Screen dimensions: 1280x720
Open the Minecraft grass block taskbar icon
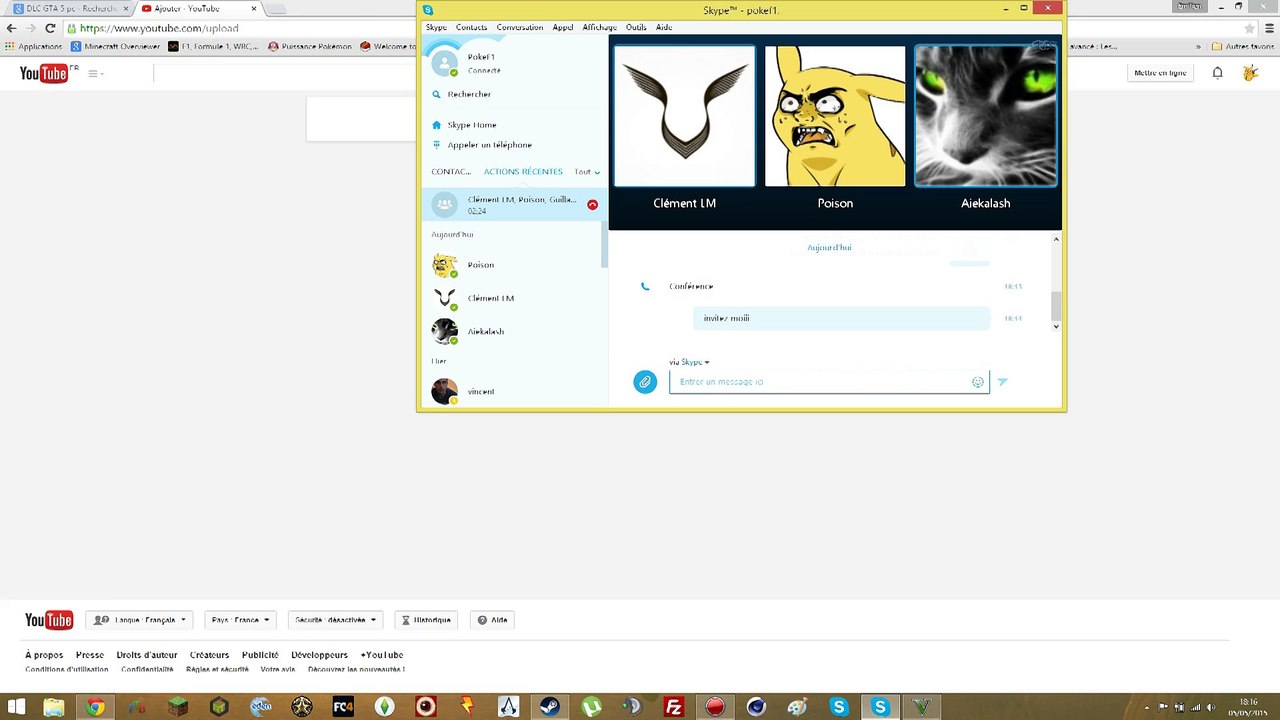click(178, 707)
